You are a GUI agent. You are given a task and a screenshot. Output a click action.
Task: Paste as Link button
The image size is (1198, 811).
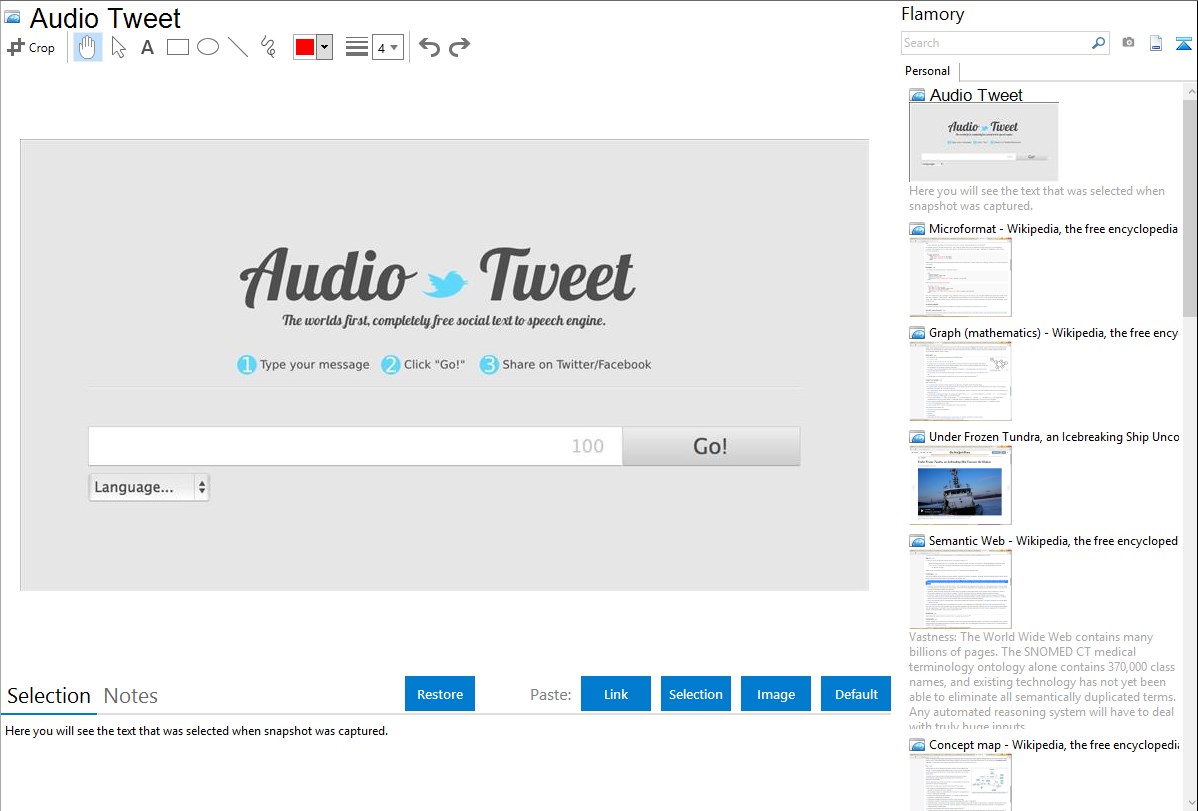click(616, 694)
